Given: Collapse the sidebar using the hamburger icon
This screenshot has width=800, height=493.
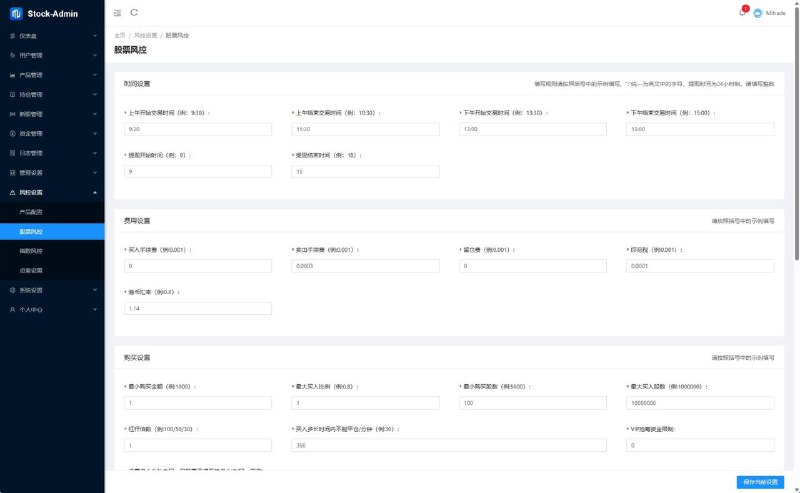Looking at the screenshot, I should pos(118,13).
